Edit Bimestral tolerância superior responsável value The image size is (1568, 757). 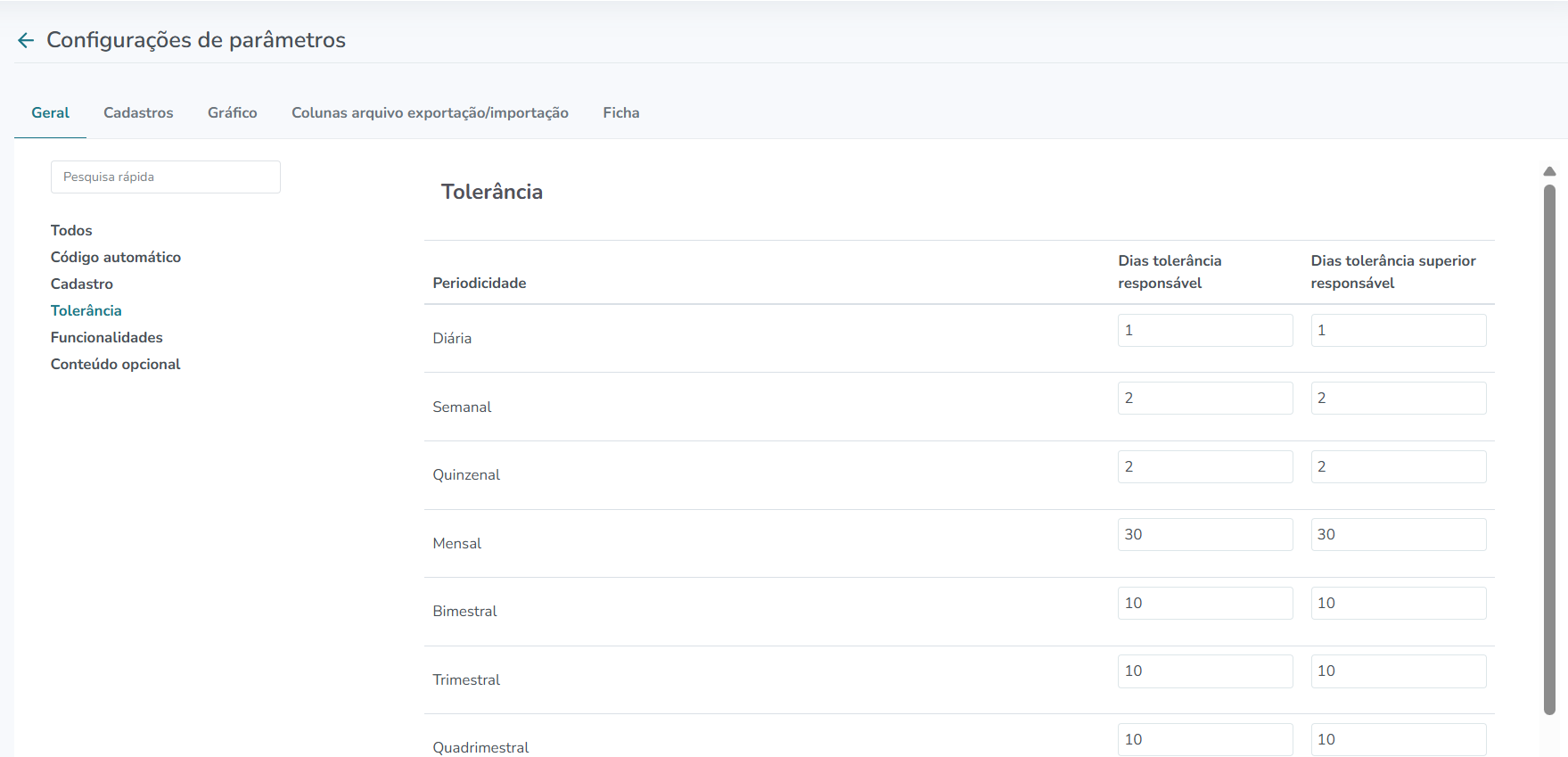(1399, 603)
